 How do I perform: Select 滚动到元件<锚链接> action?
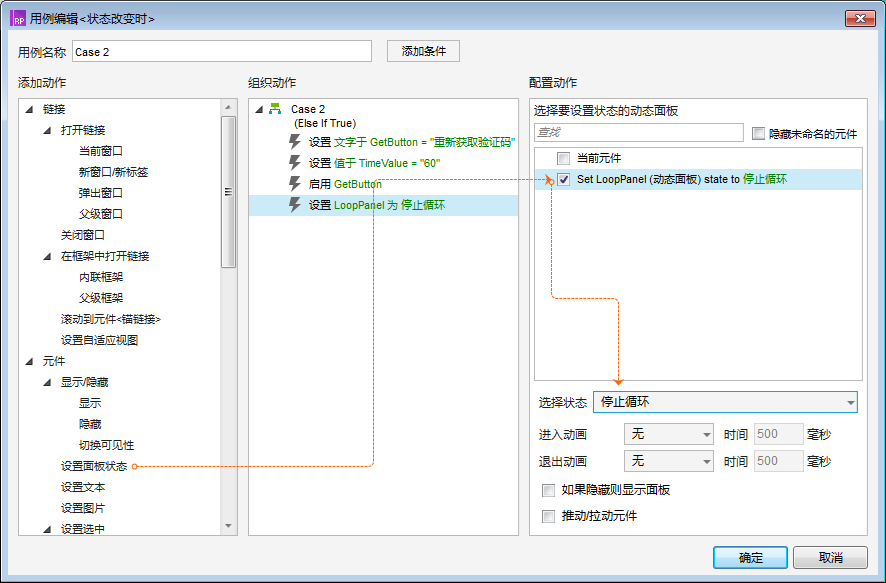tap(110, 319)
